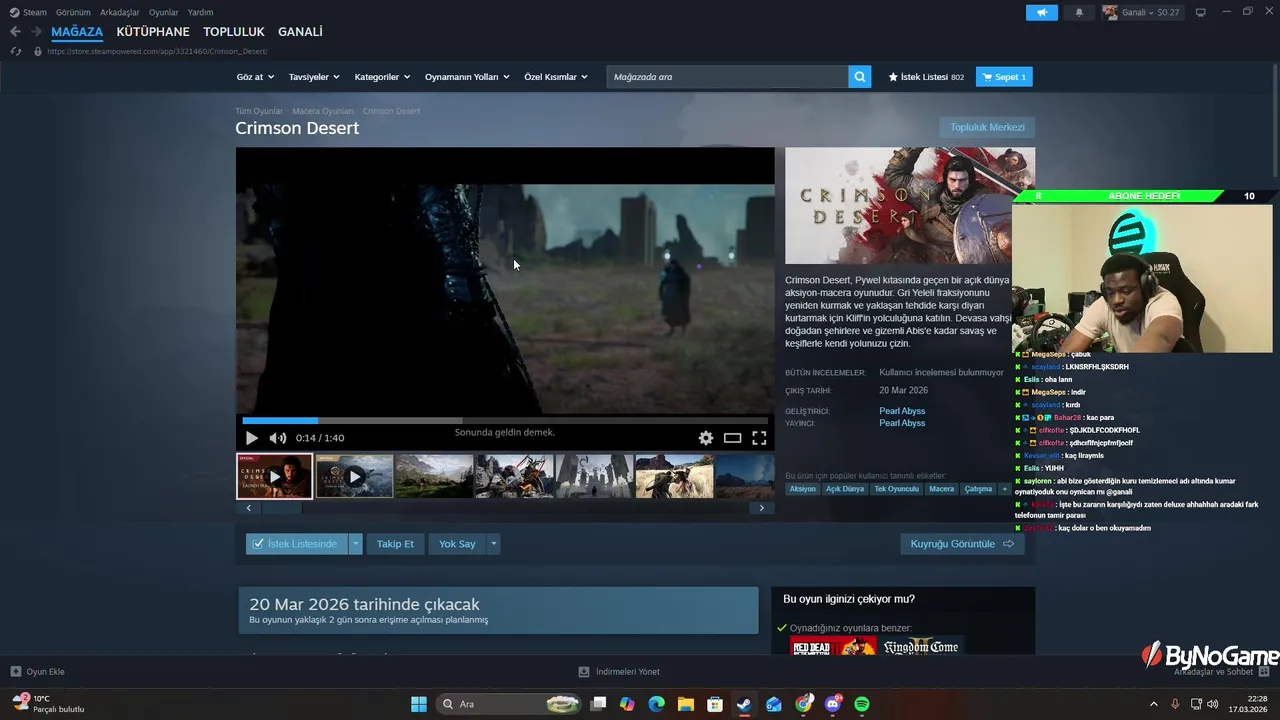The width and height of the screenshot is (1280, 720).
Task: Select the second trailer thumbnail
Action: coord(355,476)
